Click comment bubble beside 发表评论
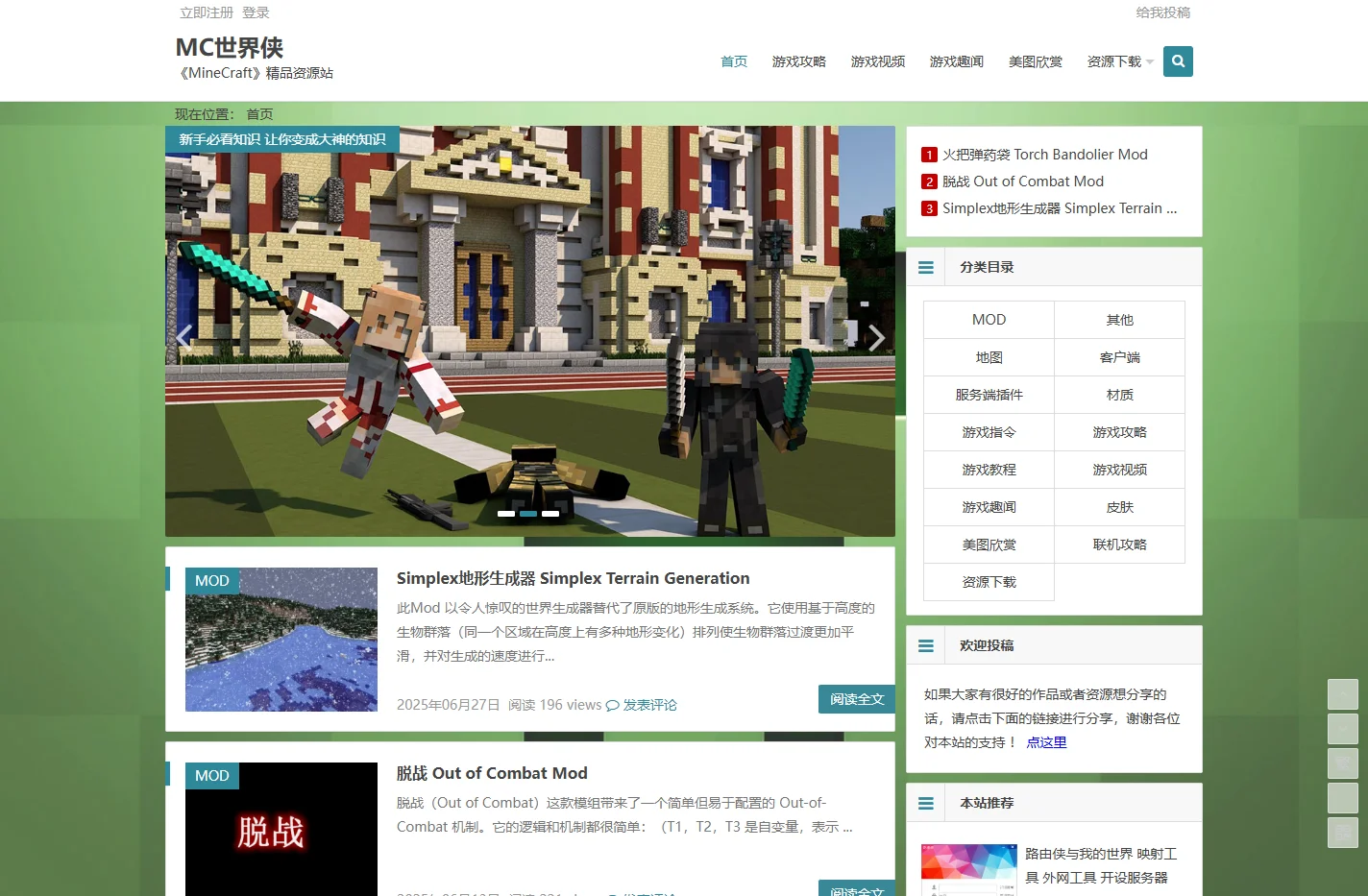Viewport: 1368px width, 896px height. pos(613,706)
